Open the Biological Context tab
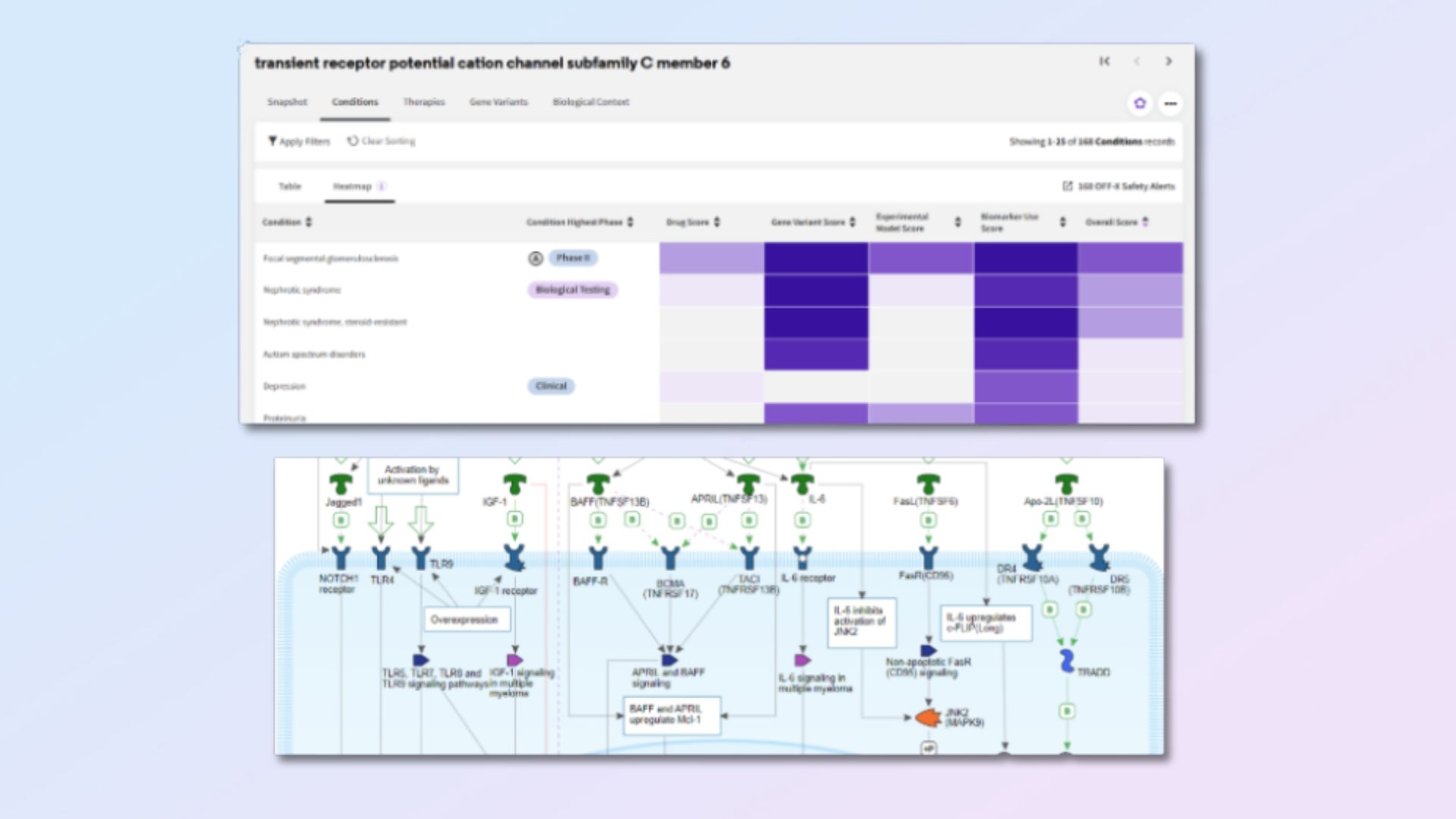Image resolution: width=1456 pixels, height=819 pixels. coord(590,102)
